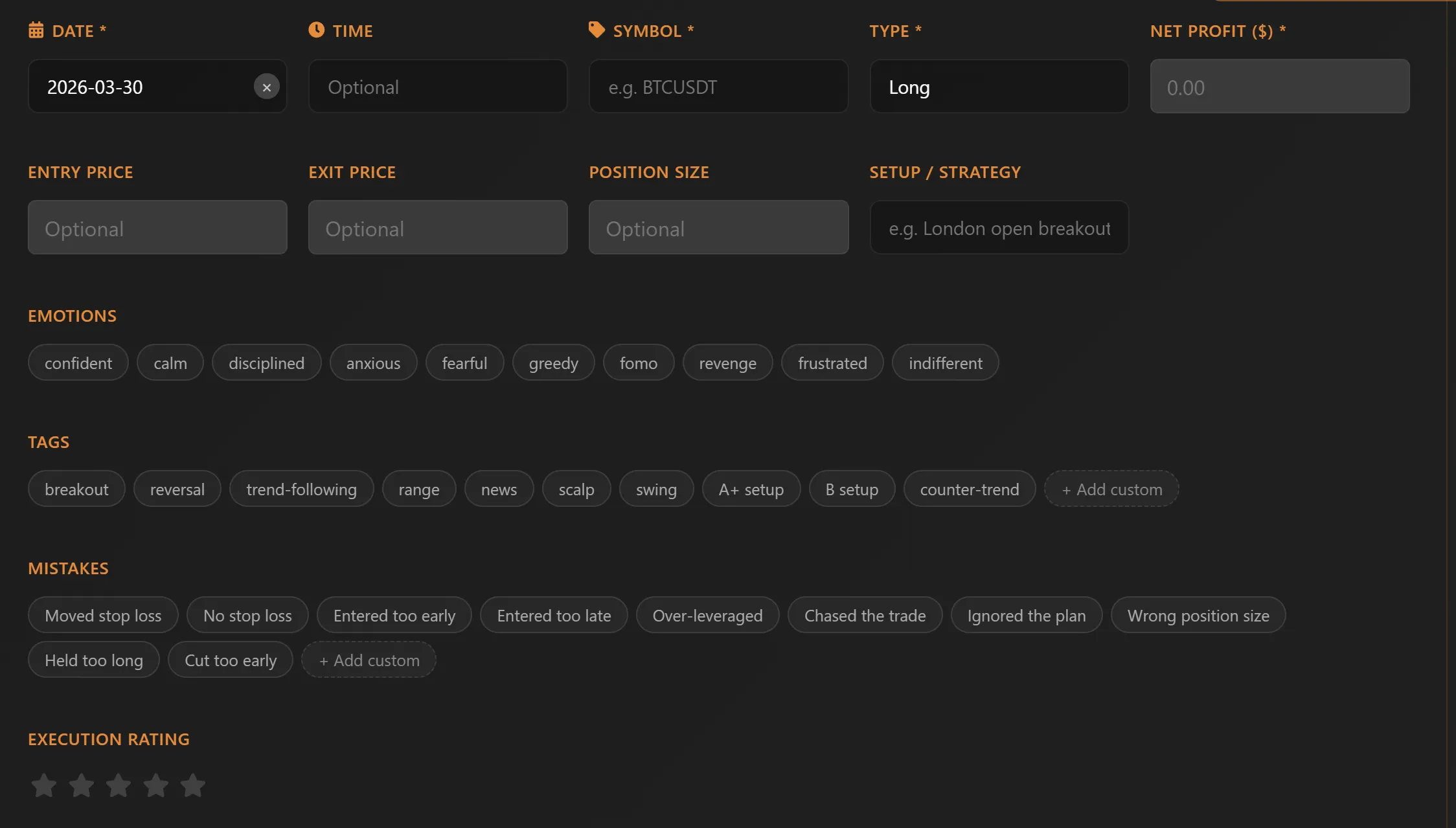The width and height of the screenshot is (1456, 828).
Task: Rate execution with the fifth star
Action: [x=193, y=785]
